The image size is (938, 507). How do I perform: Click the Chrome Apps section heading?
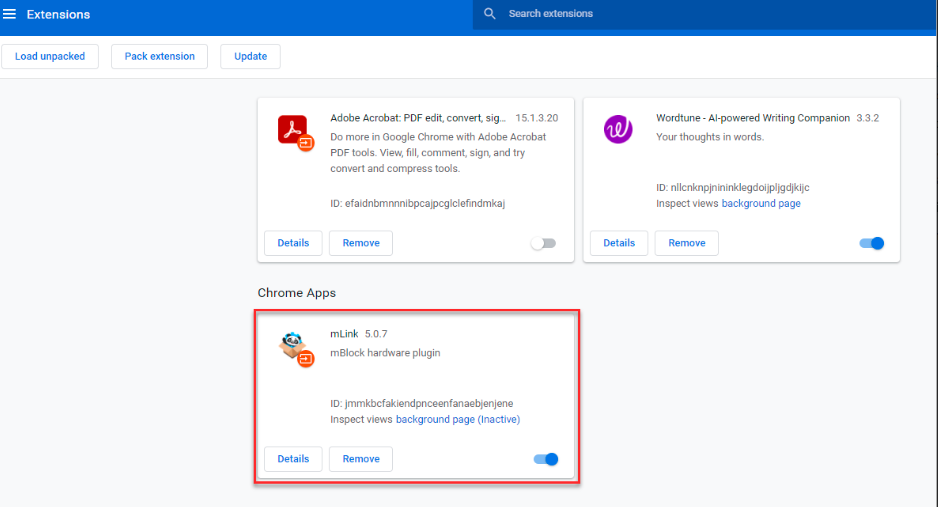297,293
